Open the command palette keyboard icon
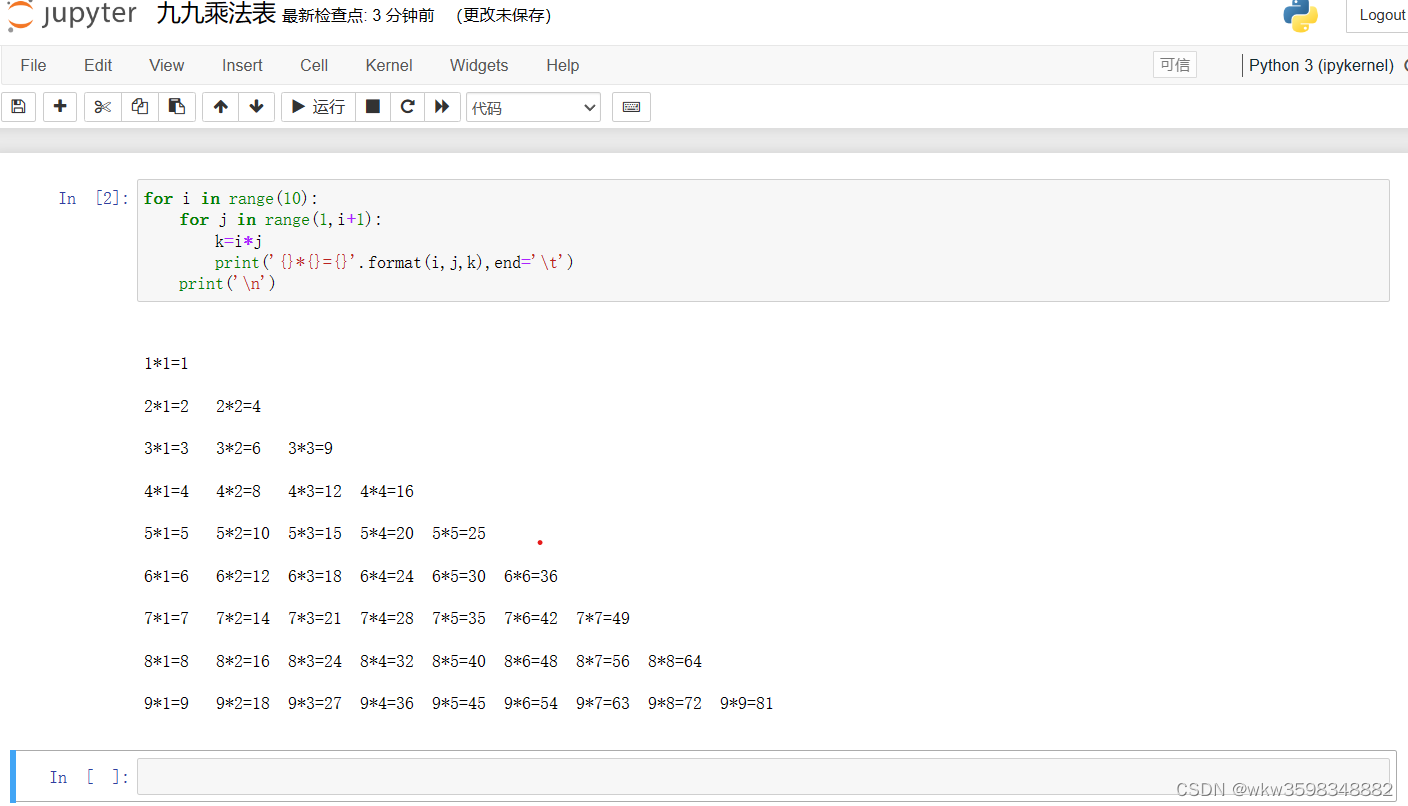Screen dimensions: 1408x806 (631, 107)
